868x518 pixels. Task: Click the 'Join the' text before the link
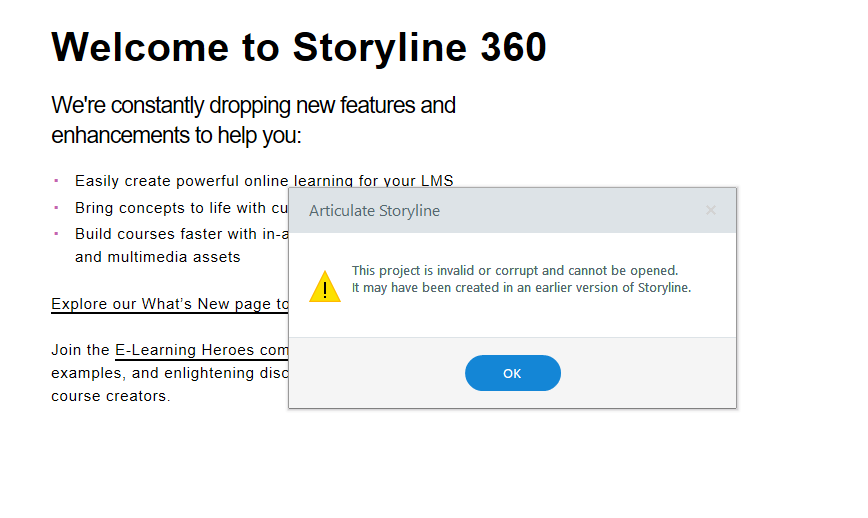tap(80, 350)
